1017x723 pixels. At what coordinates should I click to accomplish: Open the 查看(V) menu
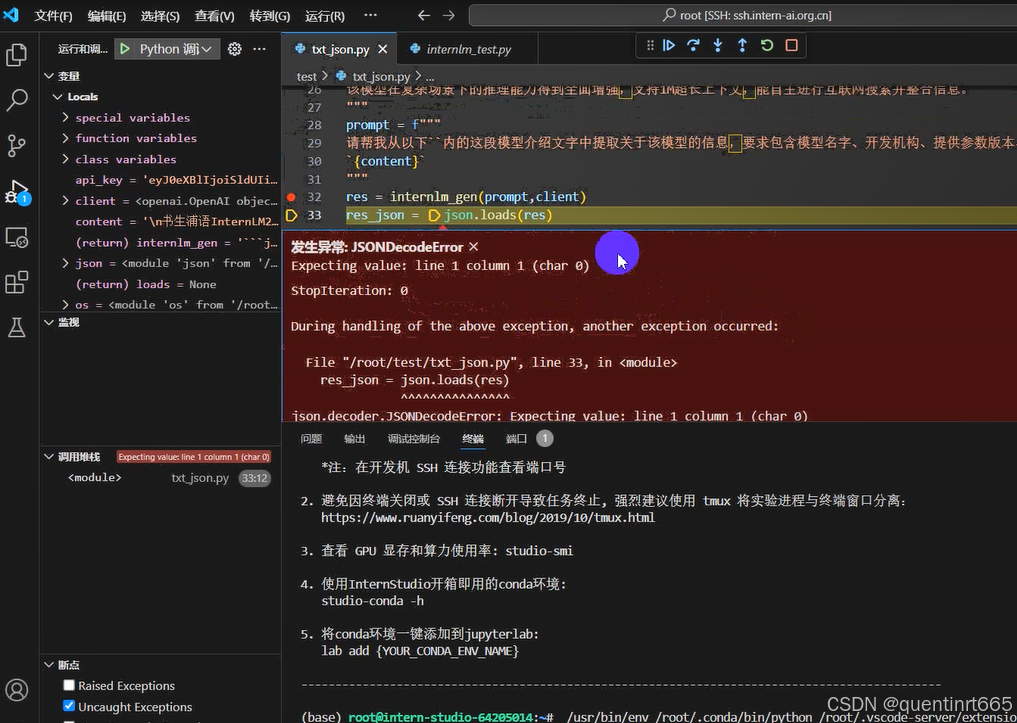click(213, 16)
